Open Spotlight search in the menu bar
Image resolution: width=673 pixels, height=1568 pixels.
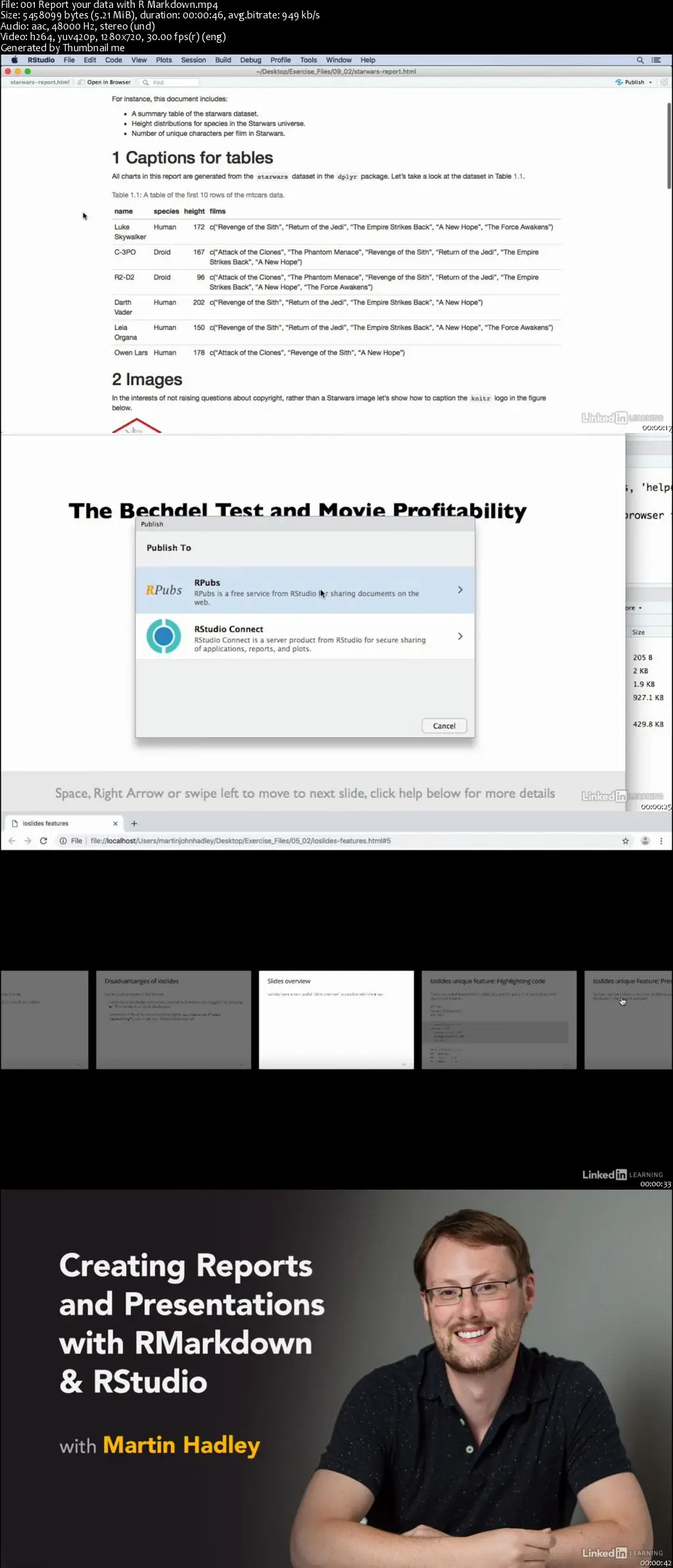[640, 60]
